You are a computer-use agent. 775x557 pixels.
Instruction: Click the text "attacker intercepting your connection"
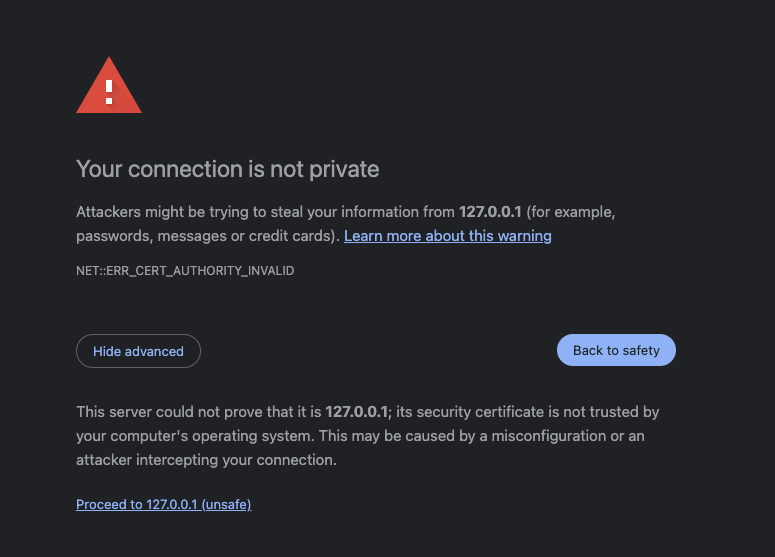(x=206, y=460)
